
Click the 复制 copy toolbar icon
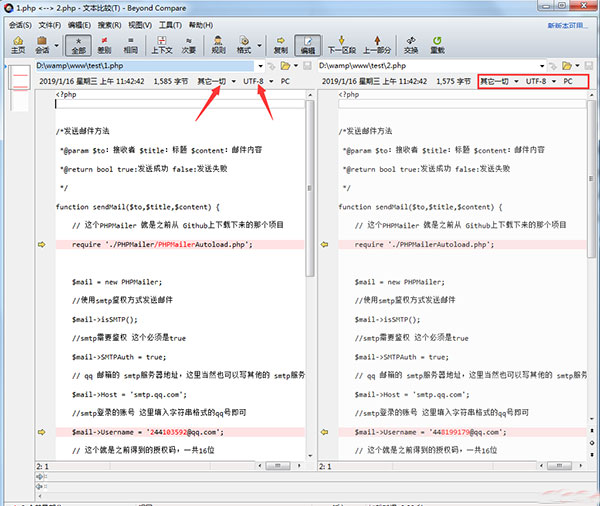280,45
